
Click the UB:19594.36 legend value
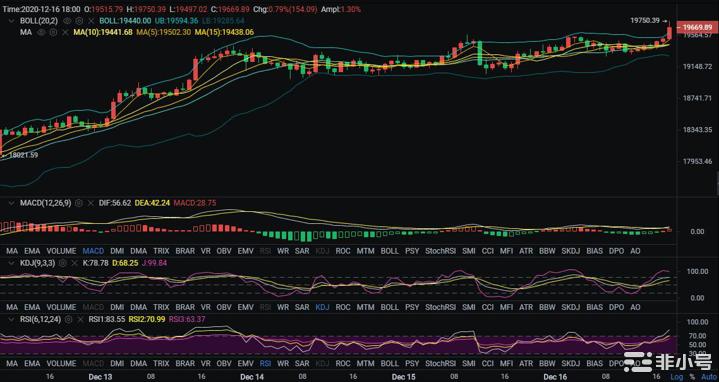[177, 21]
